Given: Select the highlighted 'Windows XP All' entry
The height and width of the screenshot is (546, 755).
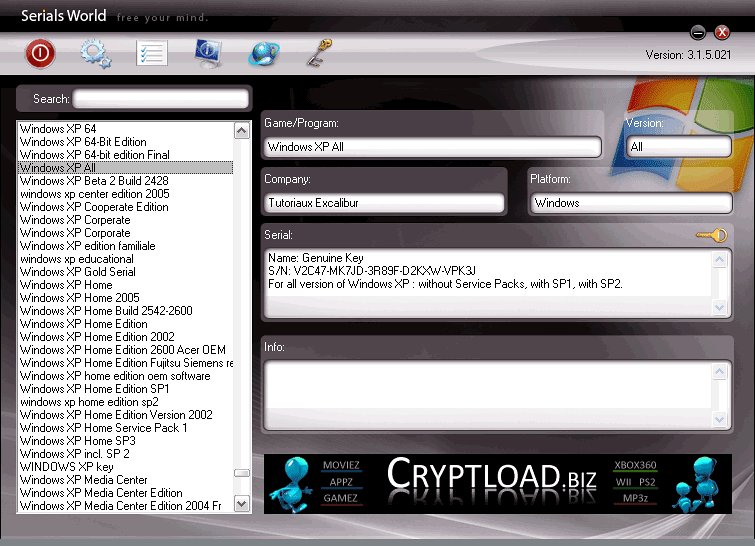Looking at the screenshot, I should [x=126, y=168].
